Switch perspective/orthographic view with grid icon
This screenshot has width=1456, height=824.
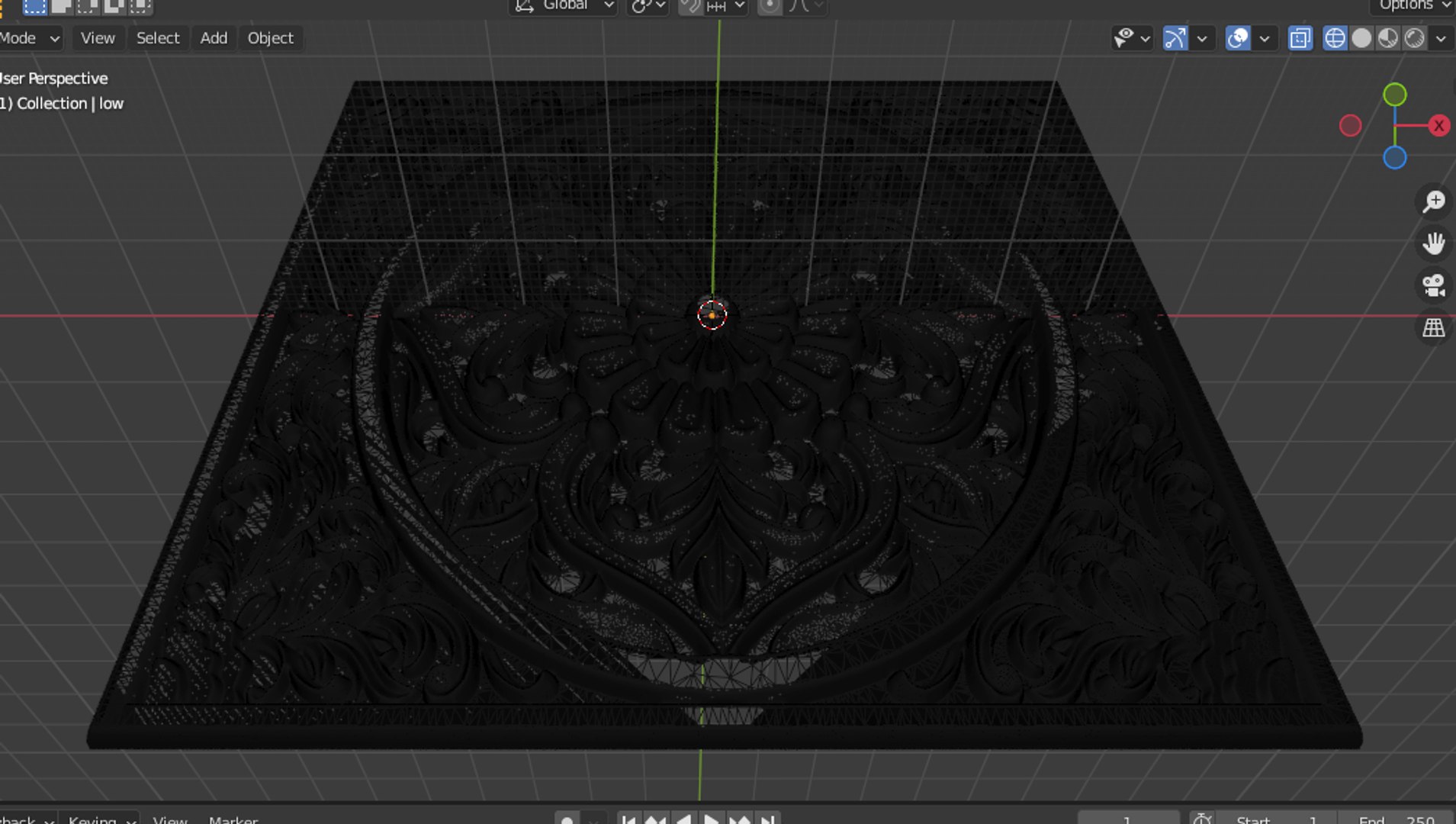pyautogui.click(x=1434, y=328)
